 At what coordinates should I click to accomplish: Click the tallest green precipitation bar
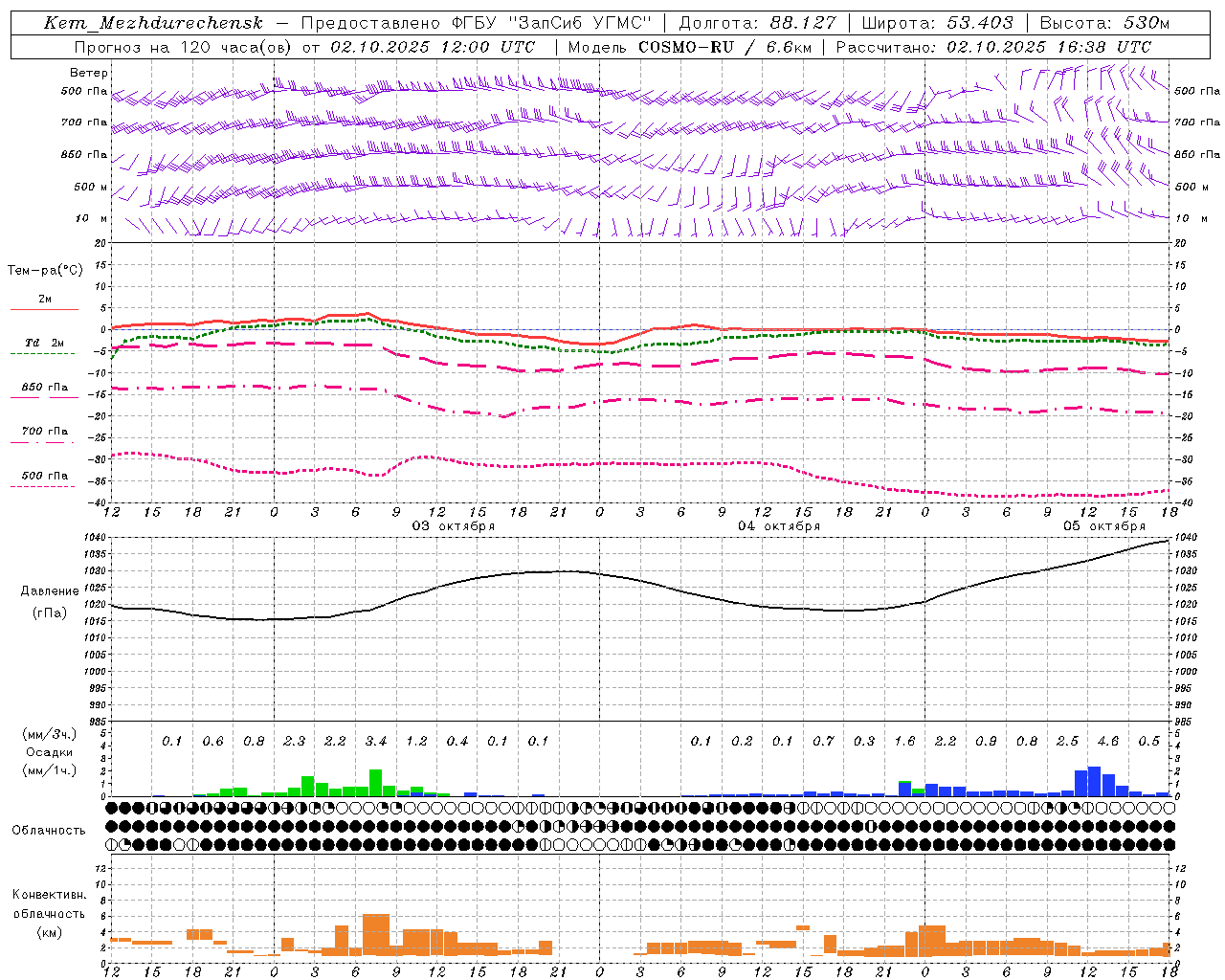point(376,783)
